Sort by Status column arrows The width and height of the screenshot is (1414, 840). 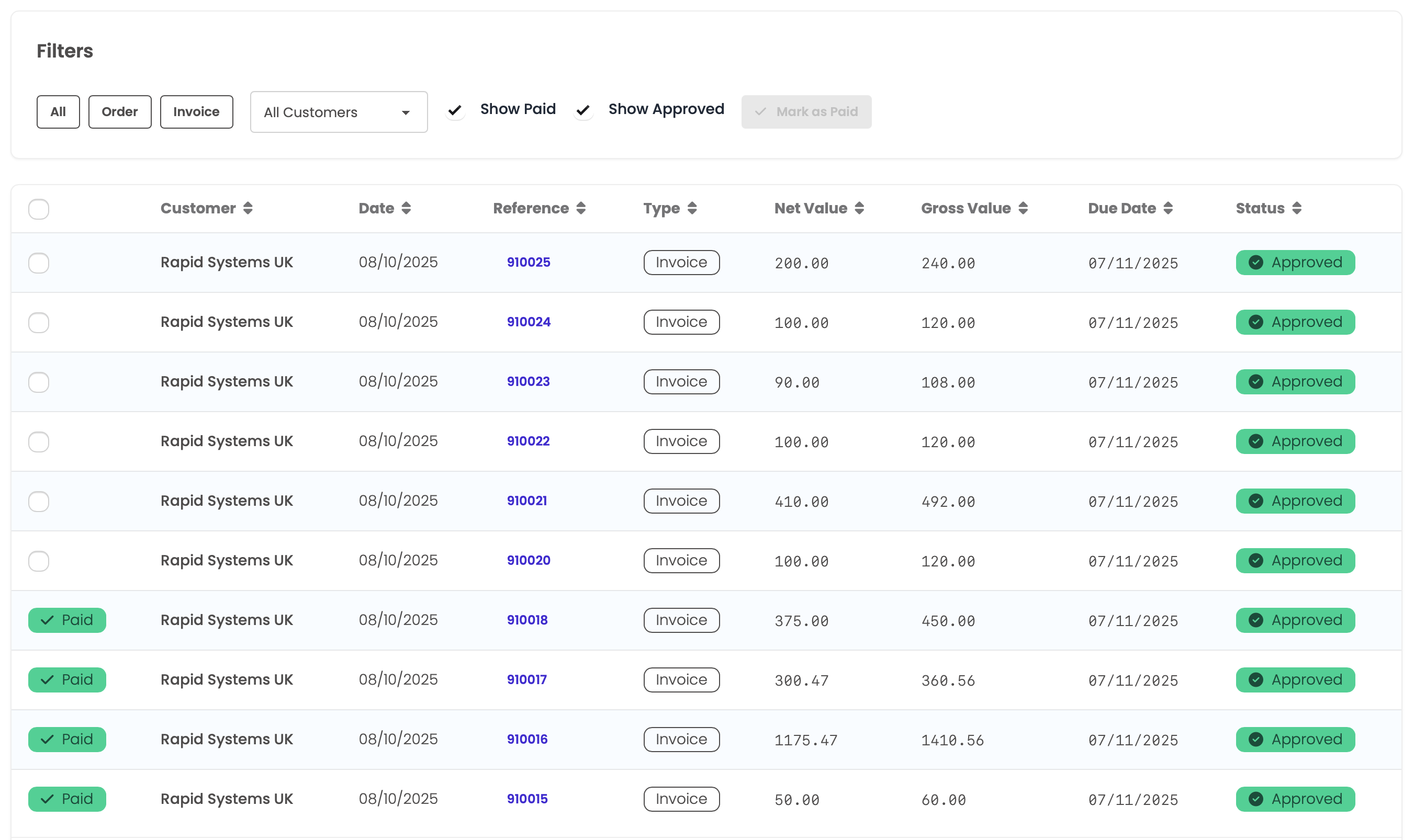click(x=1297, y=208)
